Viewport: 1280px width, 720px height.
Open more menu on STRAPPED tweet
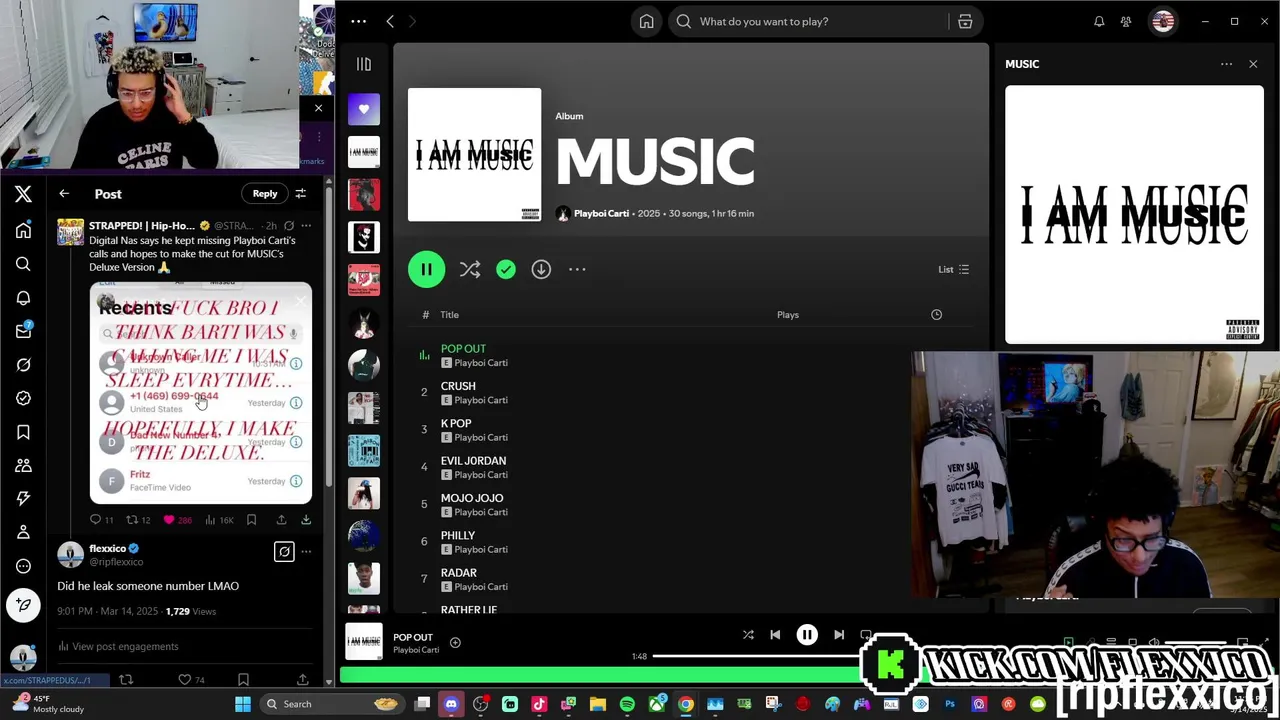pos(306,226)
